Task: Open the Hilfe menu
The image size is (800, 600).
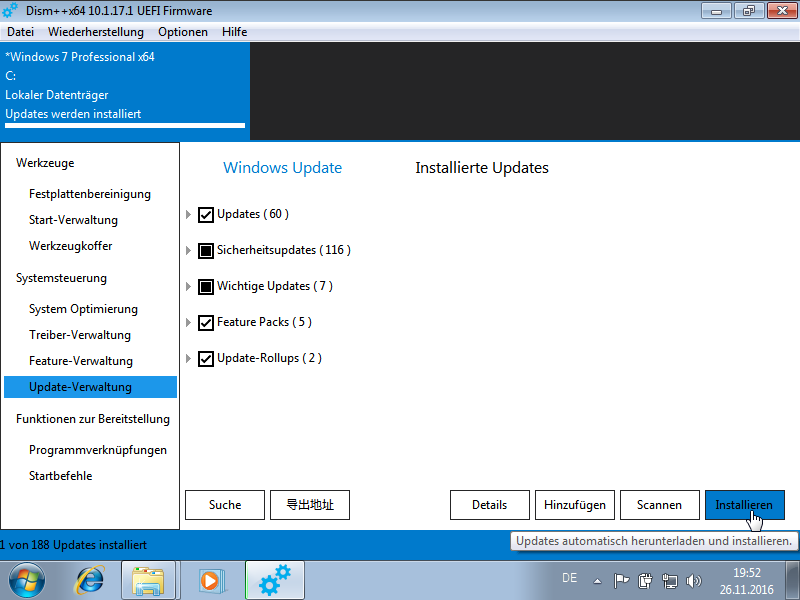Action: click(235, 32)
